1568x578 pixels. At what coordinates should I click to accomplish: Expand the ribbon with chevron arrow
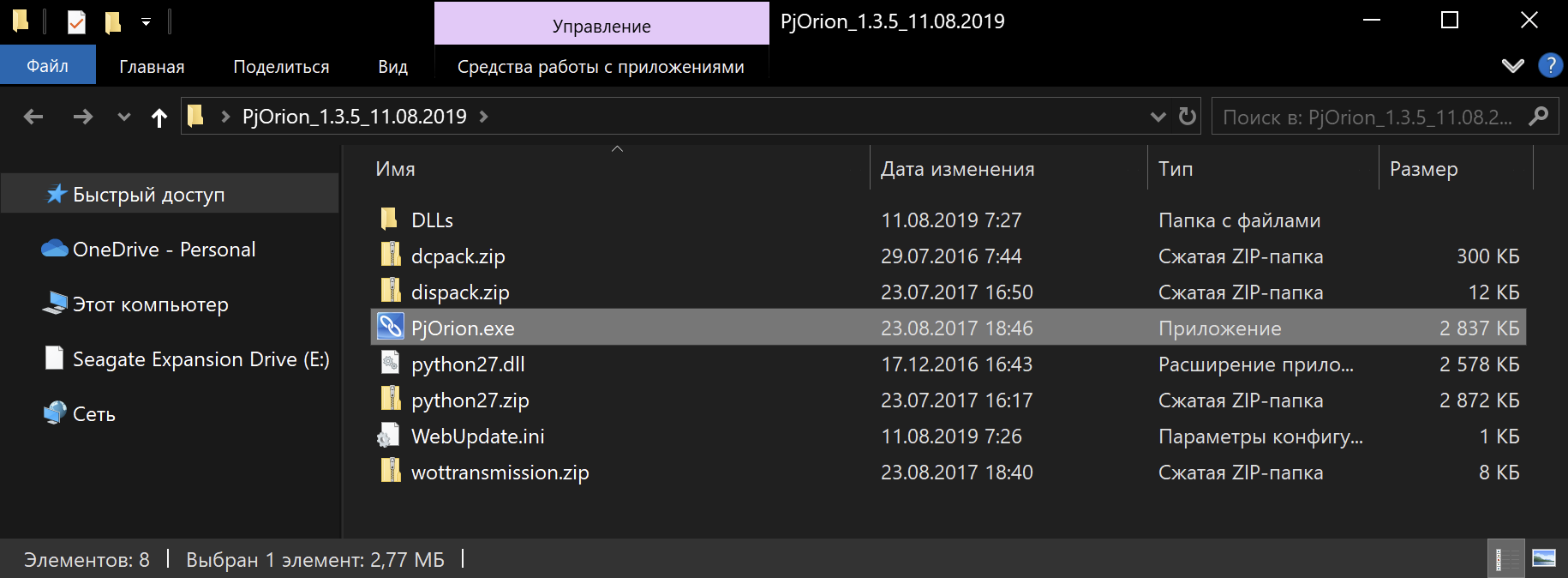[1513, 66]
